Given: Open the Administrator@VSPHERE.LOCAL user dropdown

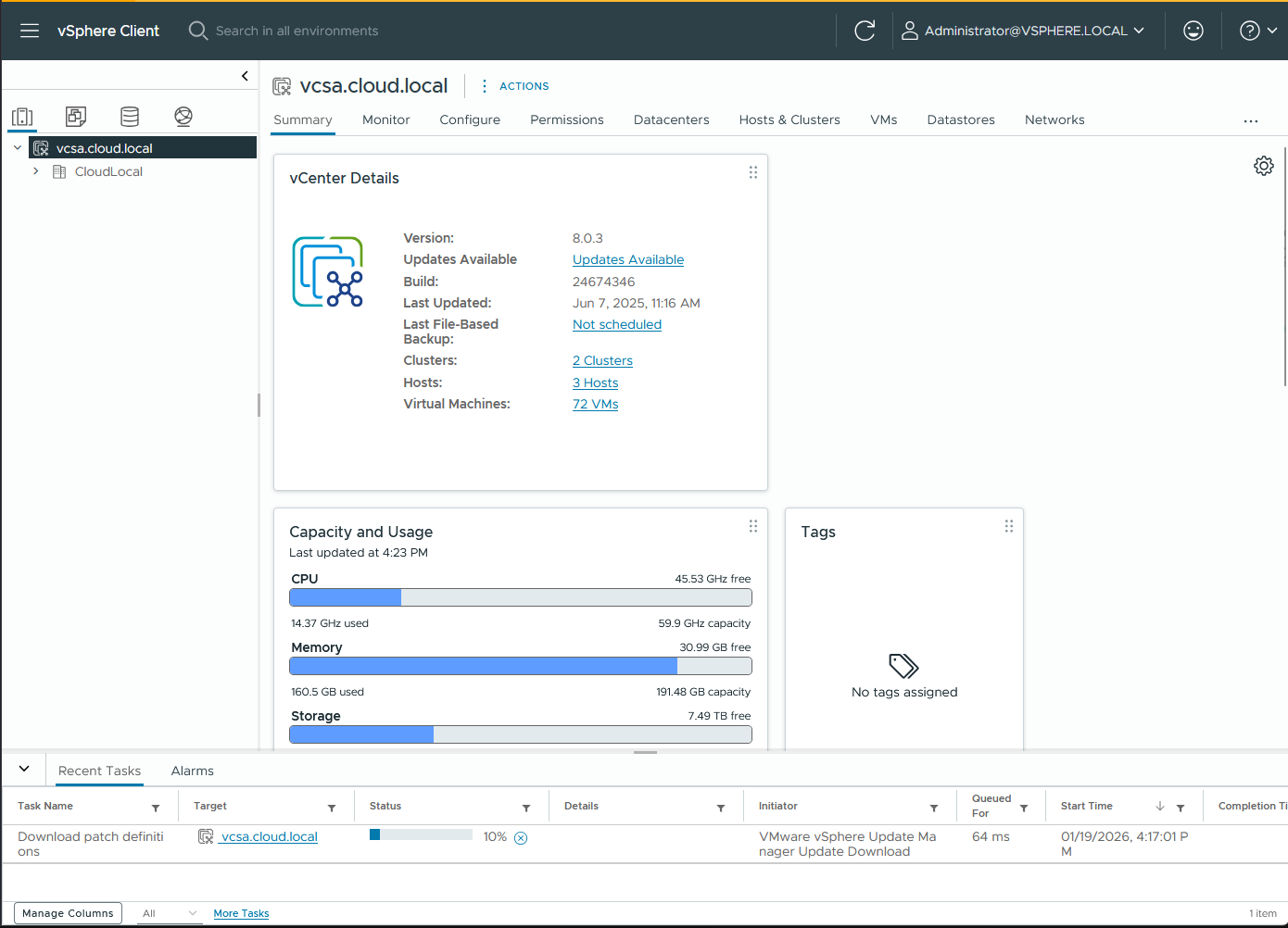Looking at the screenshot, I should (x=1024, y=31).
